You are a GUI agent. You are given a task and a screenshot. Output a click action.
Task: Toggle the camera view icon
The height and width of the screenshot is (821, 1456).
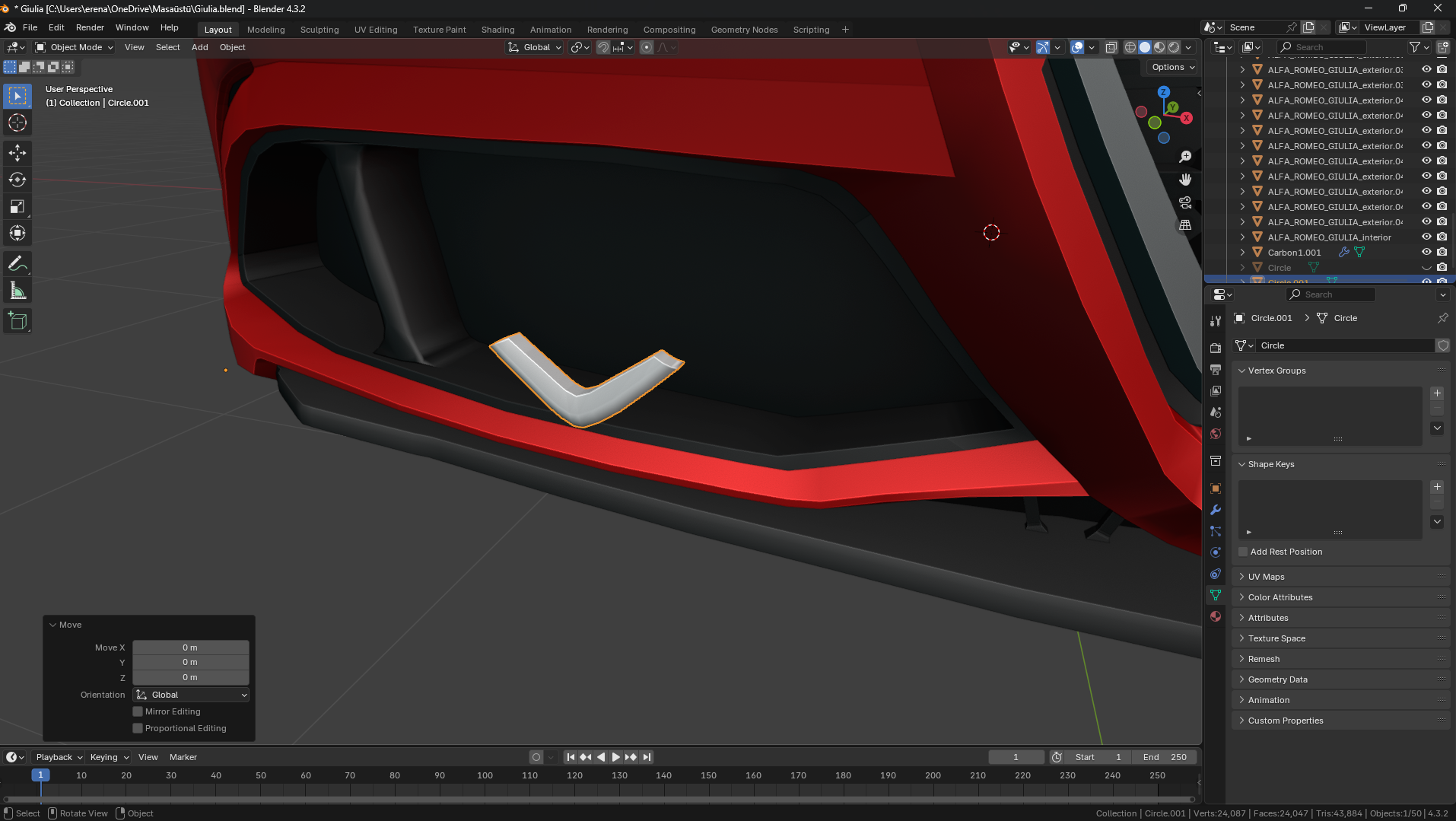[1185, 202]
